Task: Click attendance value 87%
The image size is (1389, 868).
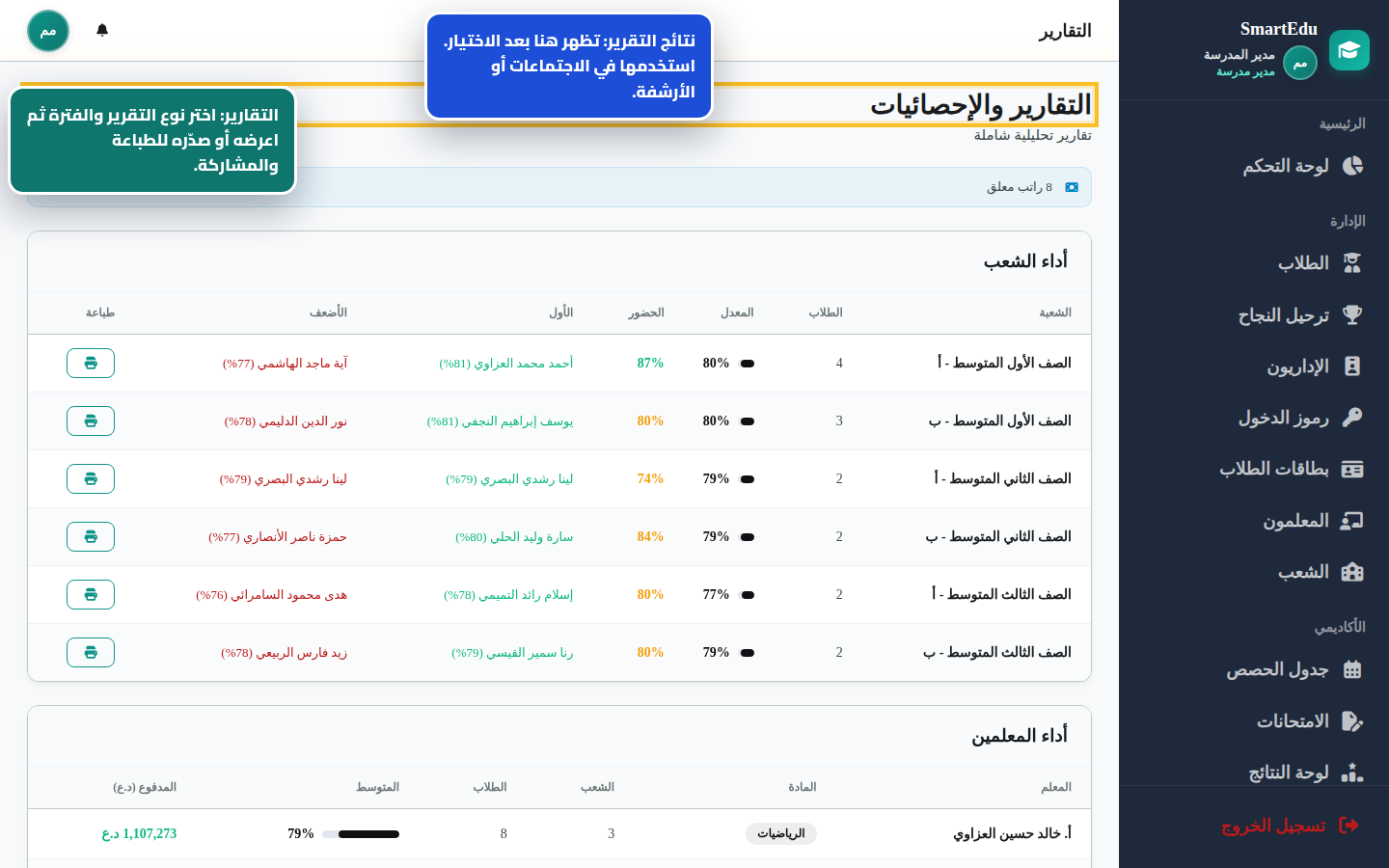Action: 650,364
